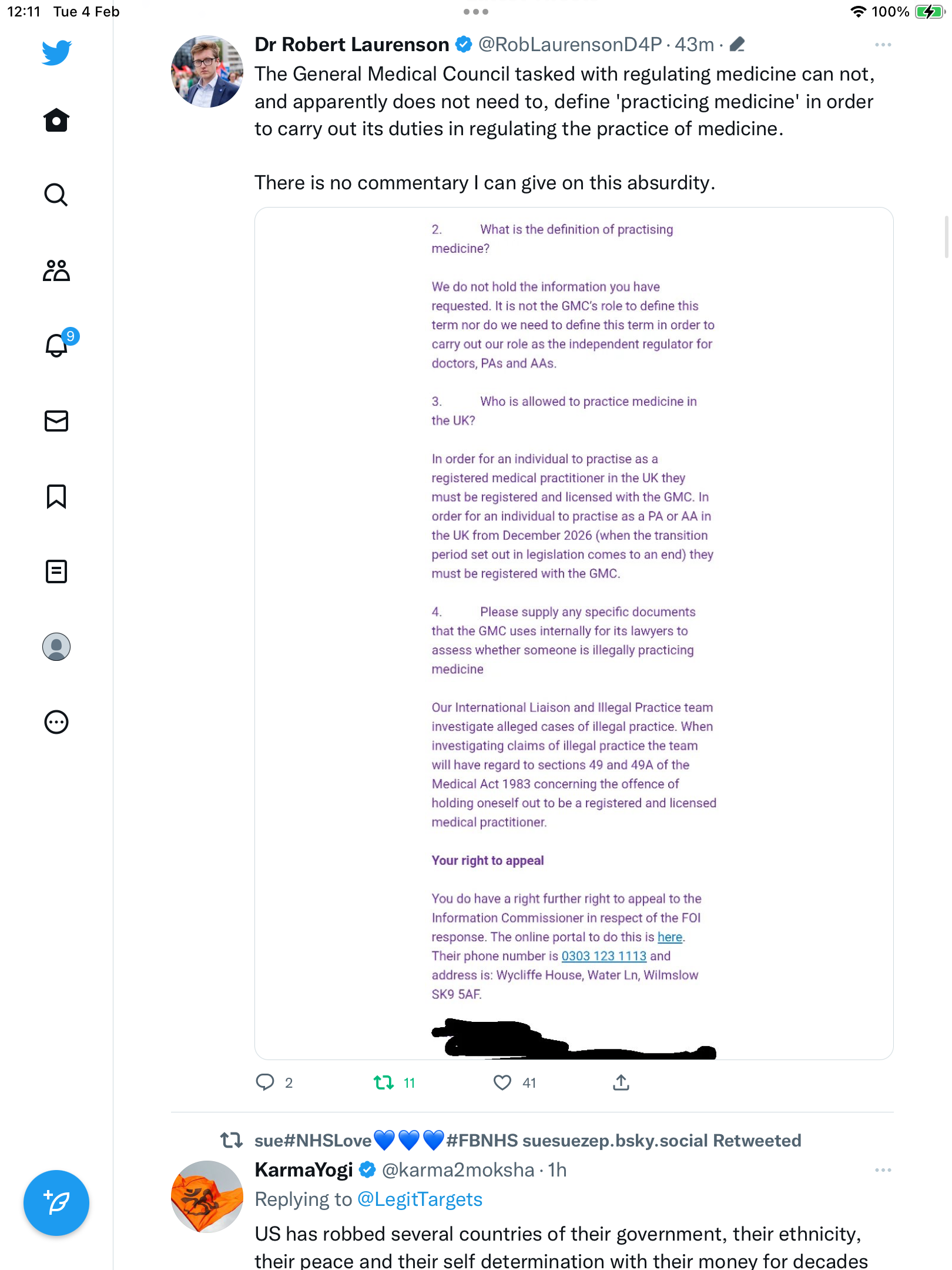Open the Search magnifier icon

pyautogui.click(x=56, y=195)
